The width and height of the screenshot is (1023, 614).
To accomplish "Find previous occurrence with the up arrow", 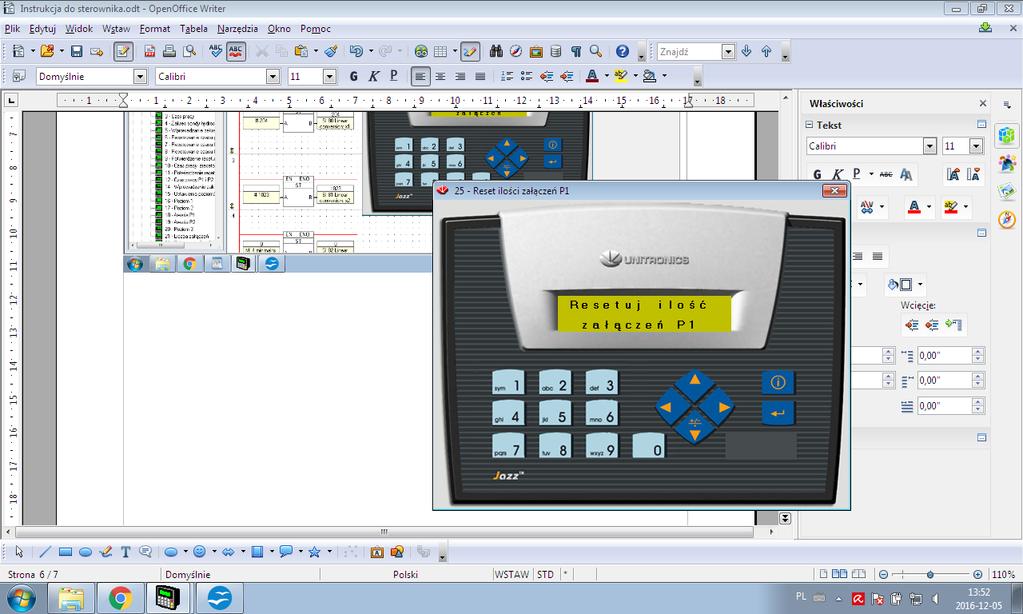I will pyautogui.click(x=767, y=51).
